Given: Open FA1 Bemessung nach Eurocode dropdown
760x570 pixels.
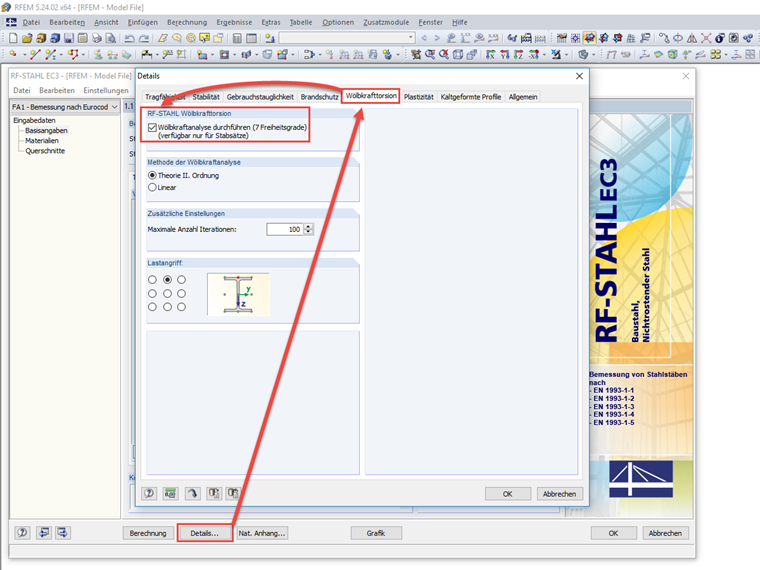Looking at the screenshot, I should click(65, 107).
